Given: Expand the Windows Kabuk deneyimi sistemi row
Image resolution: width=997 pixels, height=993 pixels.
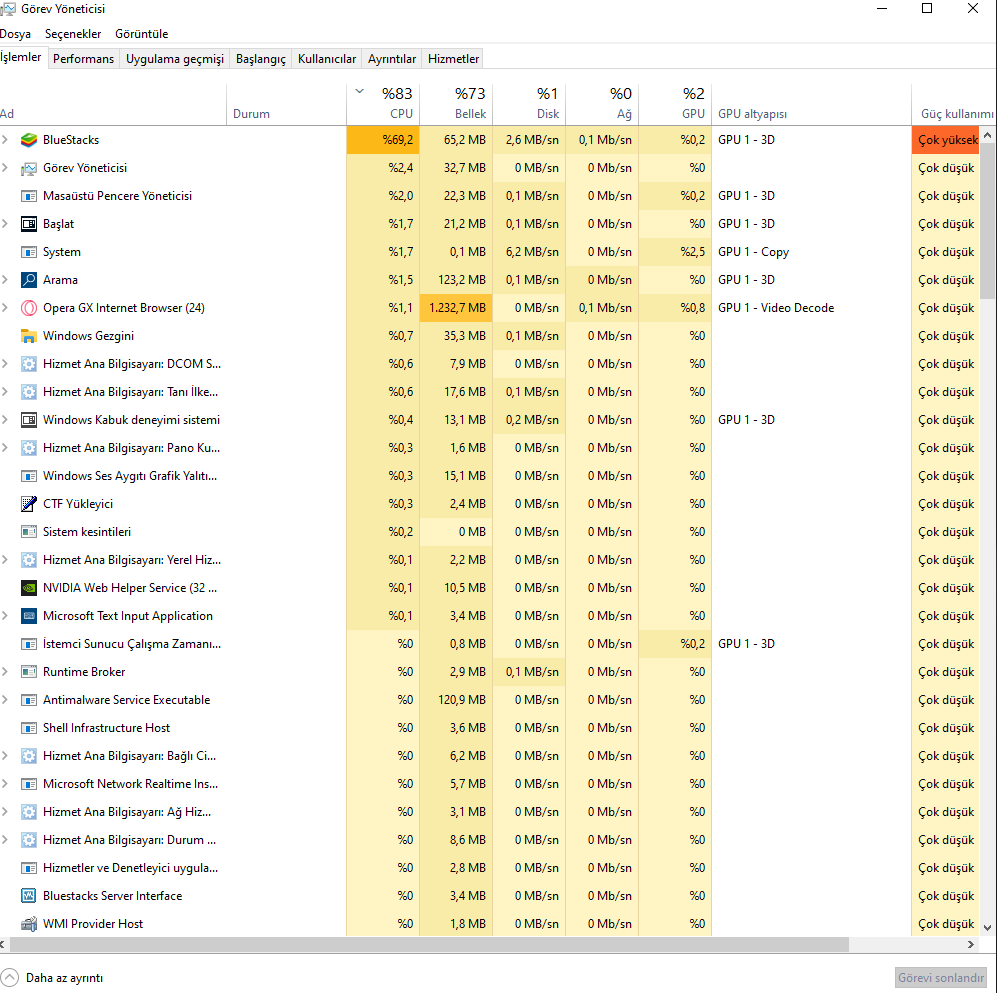Looking at the screenshot, I should [x=5, y=419].
